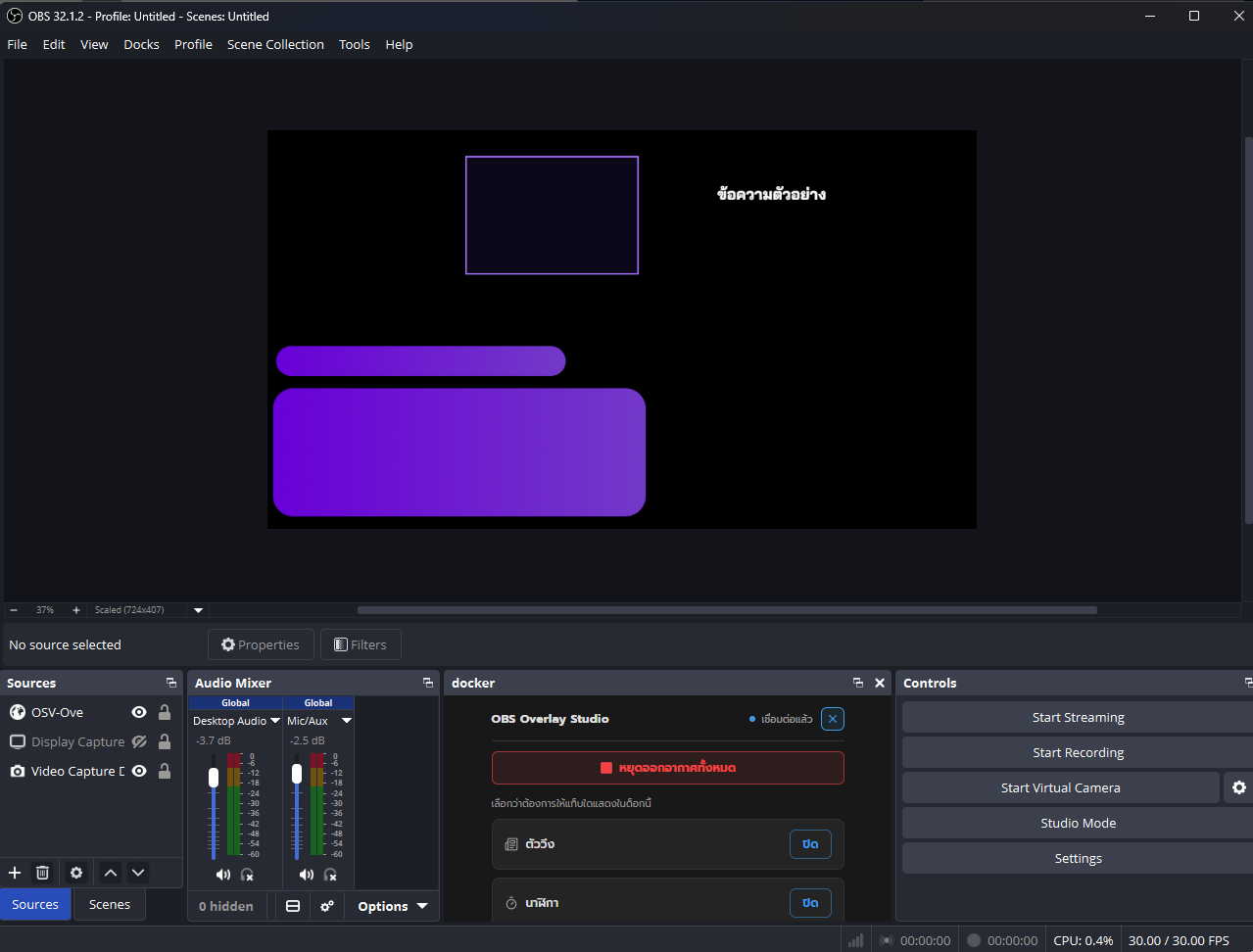The height and width of the screenshot is (952, 1253).
Task: Open Settings from Controls
Action: [1078, 858]
